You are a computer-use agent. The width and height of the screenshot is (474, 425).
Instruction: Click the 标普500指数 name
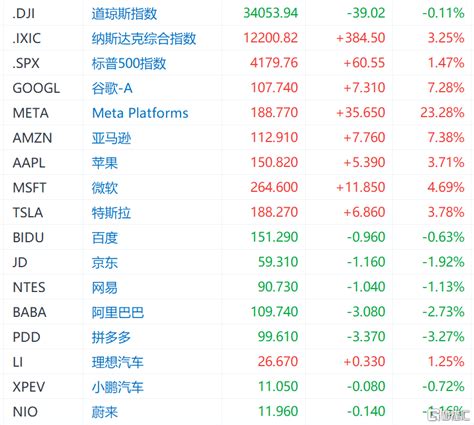(129, 63)
